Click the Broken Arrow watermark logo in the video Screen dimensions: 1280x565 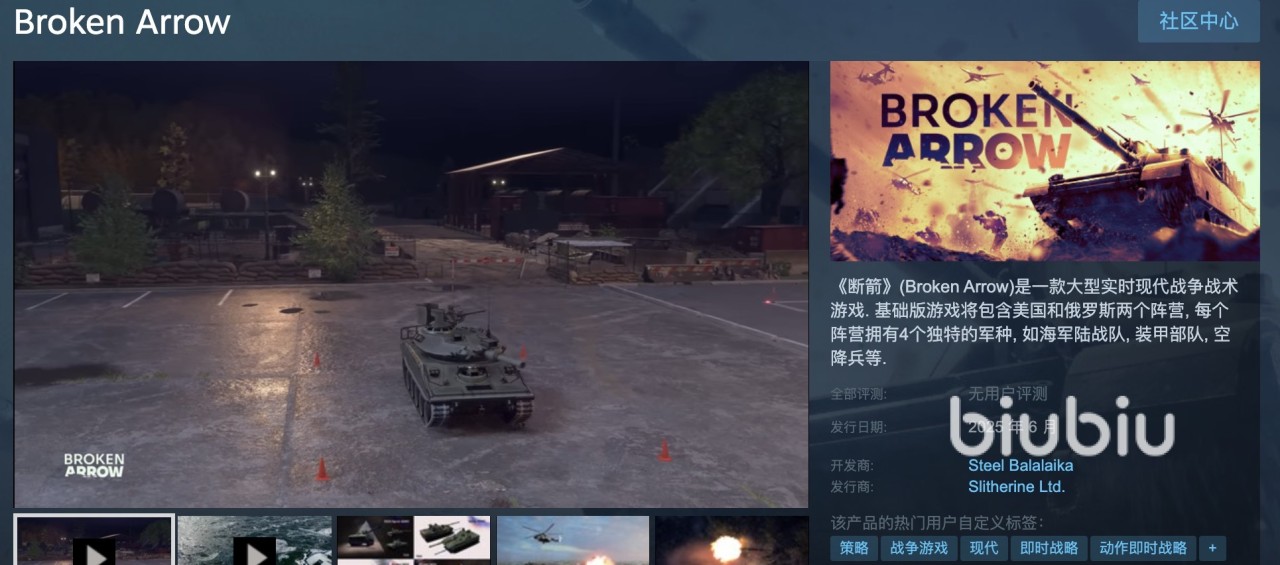94,465
